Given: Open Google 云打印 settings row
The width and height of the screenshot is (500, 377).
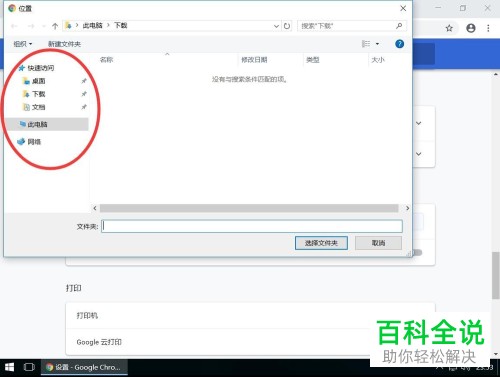Looking at the screenshot, I should pos(250,342).
